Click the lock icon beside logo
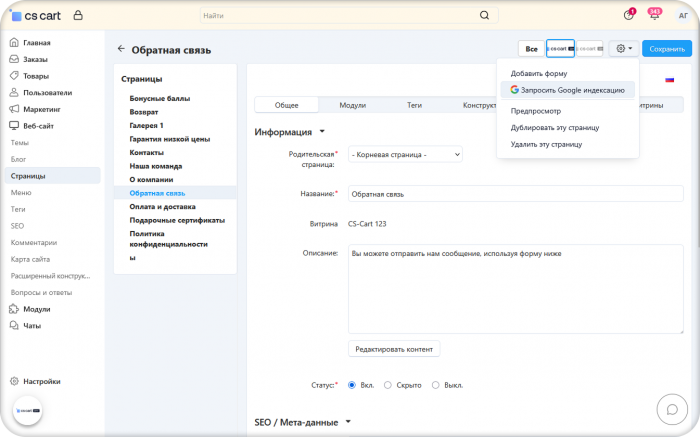The width and height of the screenshot is (700, 437). pos(78,16)
